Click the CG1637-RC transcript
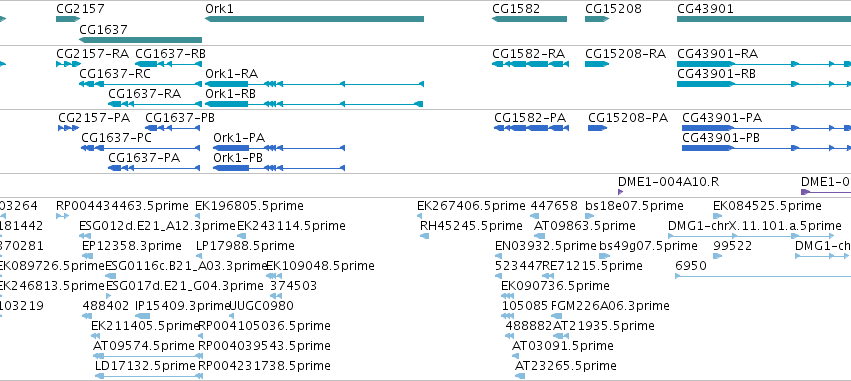Screen dimensions: 851x381 click(x=140, y=84)
